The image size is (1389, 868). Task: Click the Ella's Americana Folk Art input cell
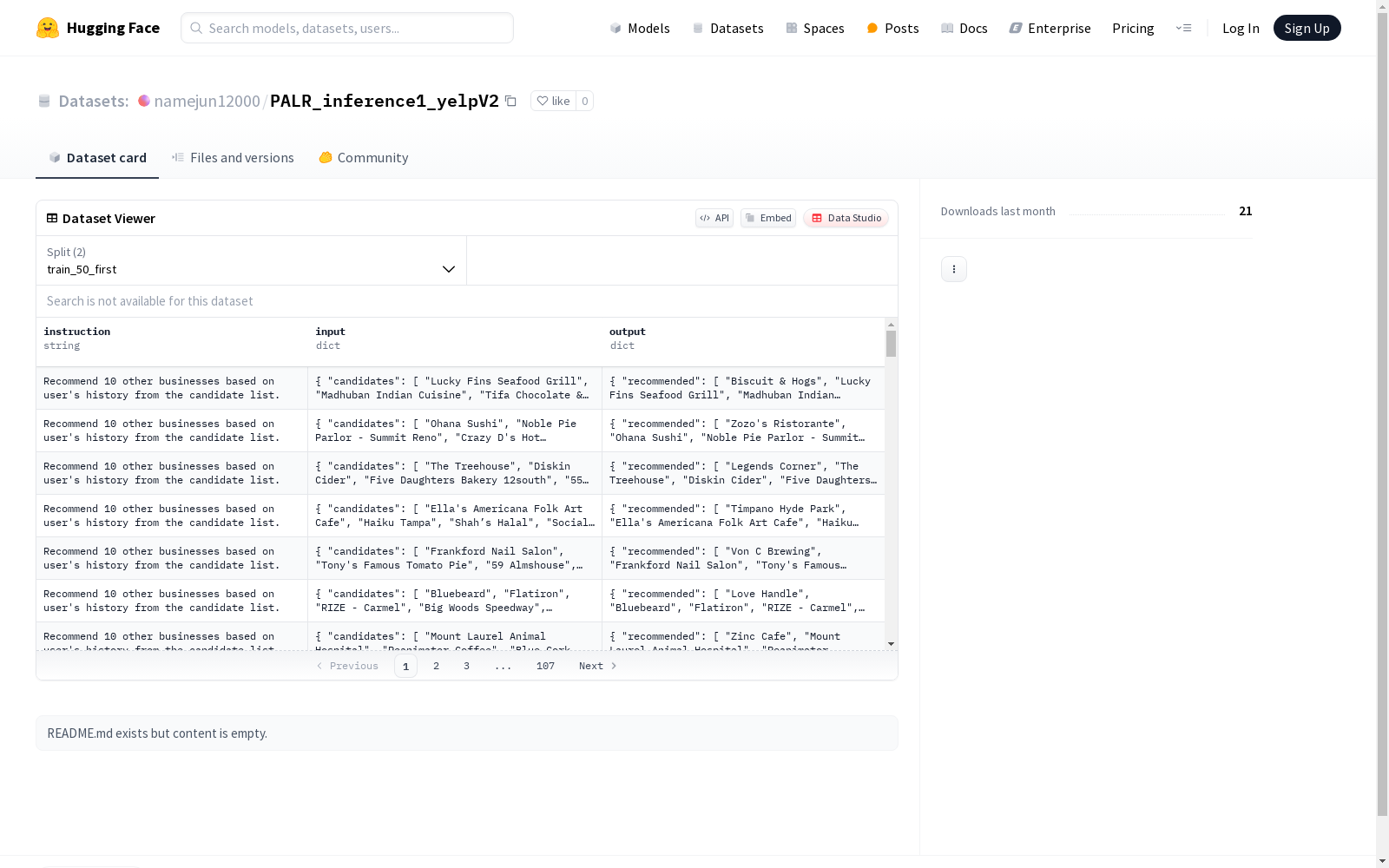tap(455, 516)
